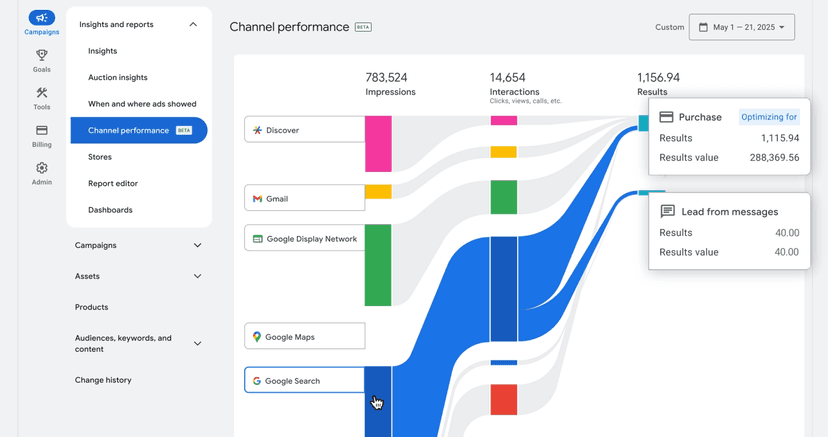Click the Custom date range label
The image size is (828, 437).
(x=670, y=27)
